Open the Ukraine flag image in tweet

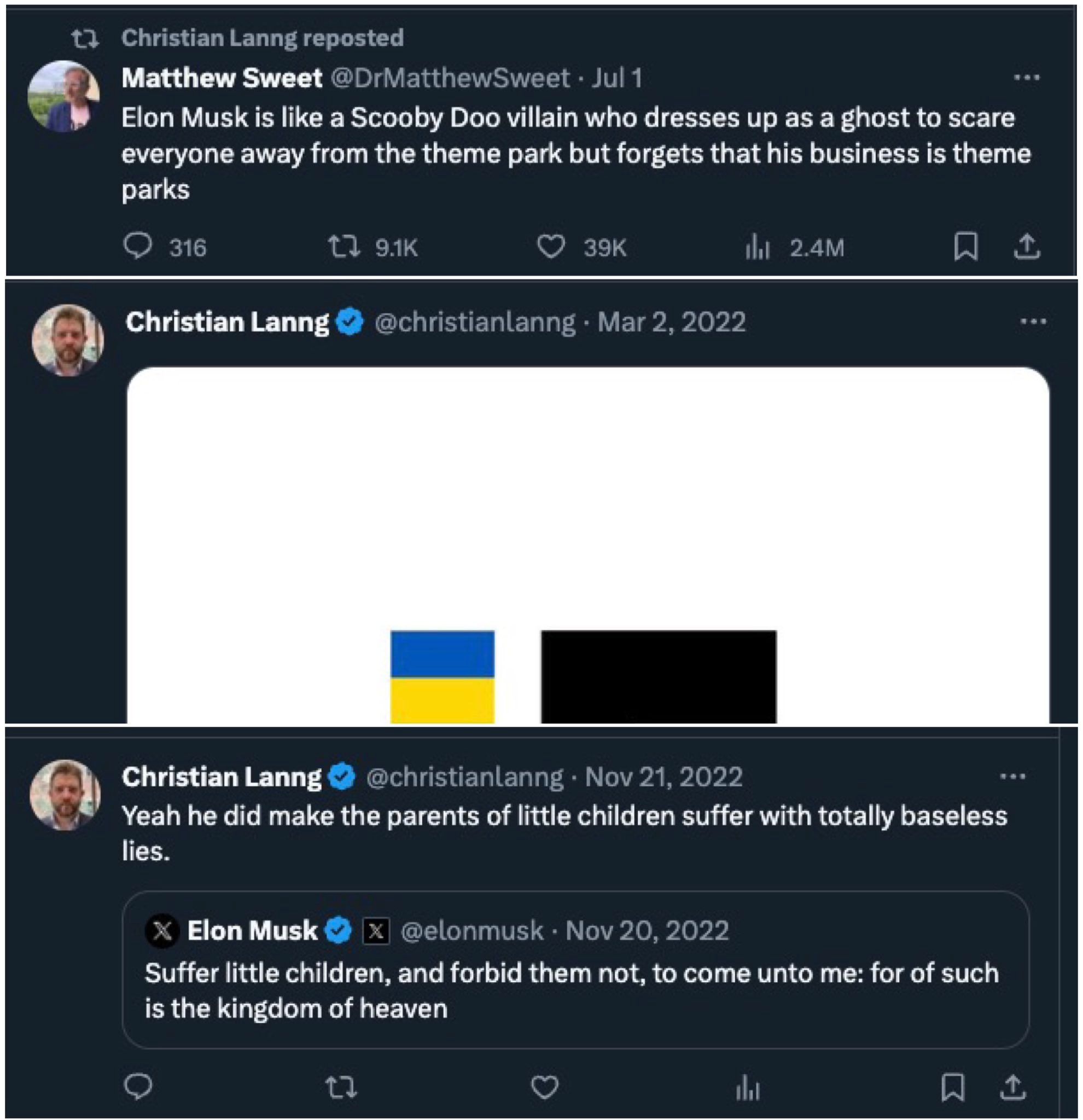(442, 676)
